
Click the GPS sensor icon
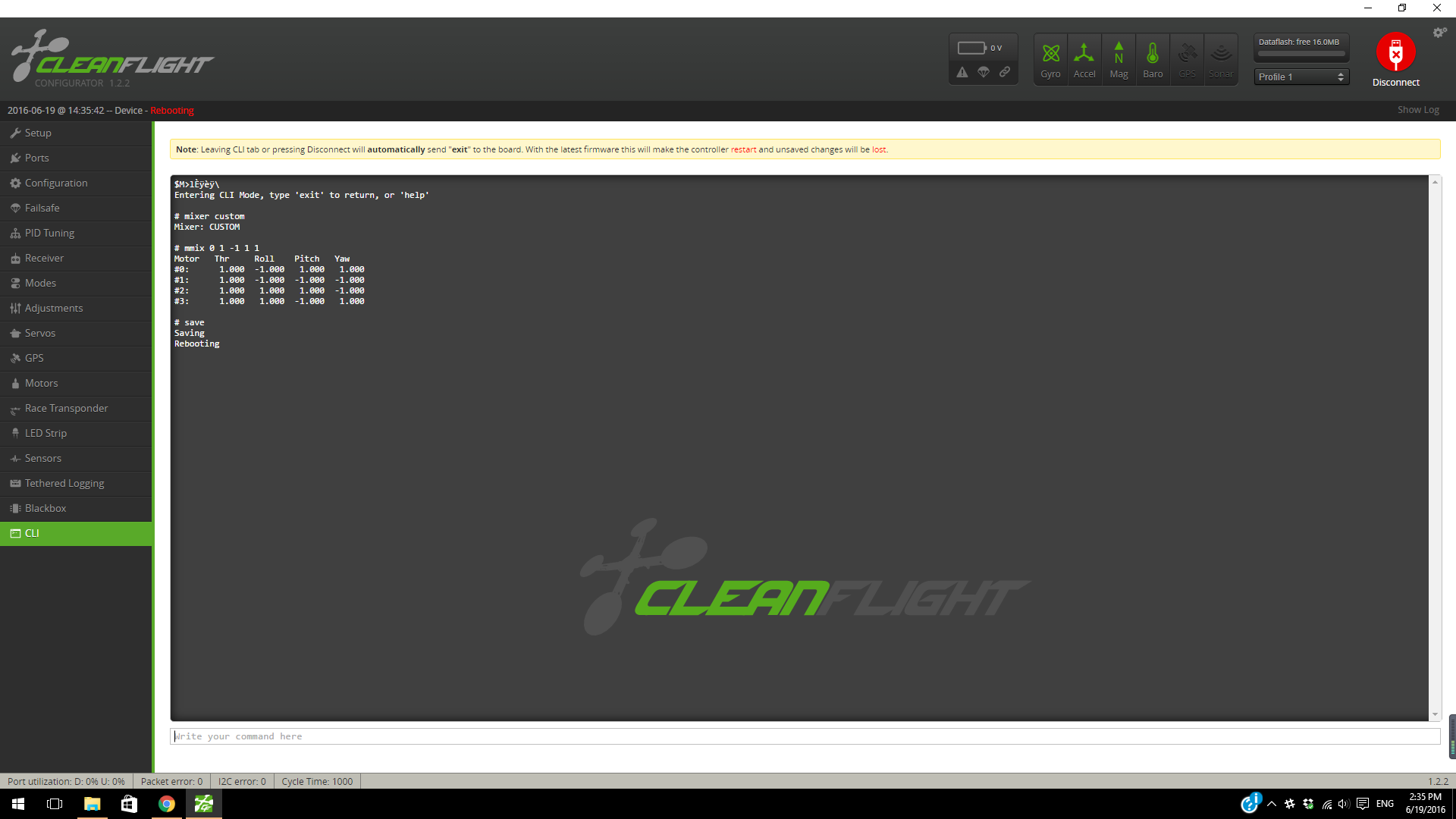pos(1186,57)
